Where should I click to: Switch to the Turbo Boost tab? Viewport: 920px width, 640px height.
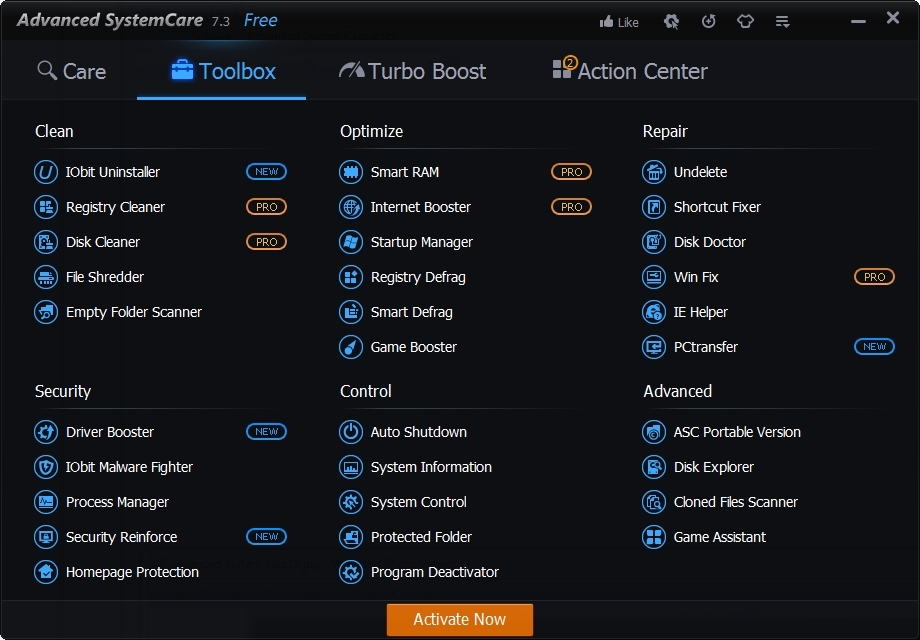click(x=412, y=71)
